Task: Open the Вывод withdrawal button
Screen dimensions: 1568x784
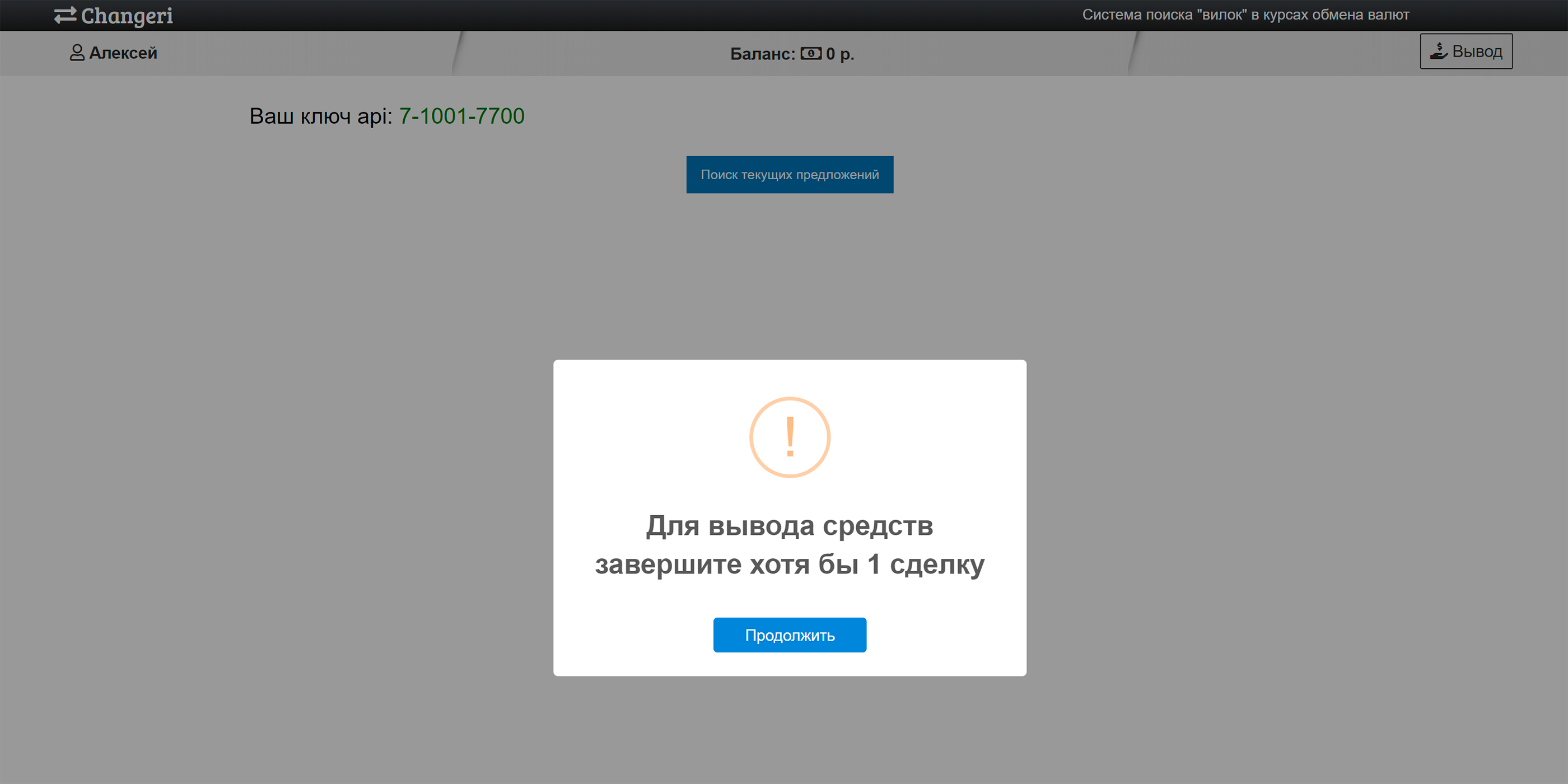Action: (x=1466, y=51)
